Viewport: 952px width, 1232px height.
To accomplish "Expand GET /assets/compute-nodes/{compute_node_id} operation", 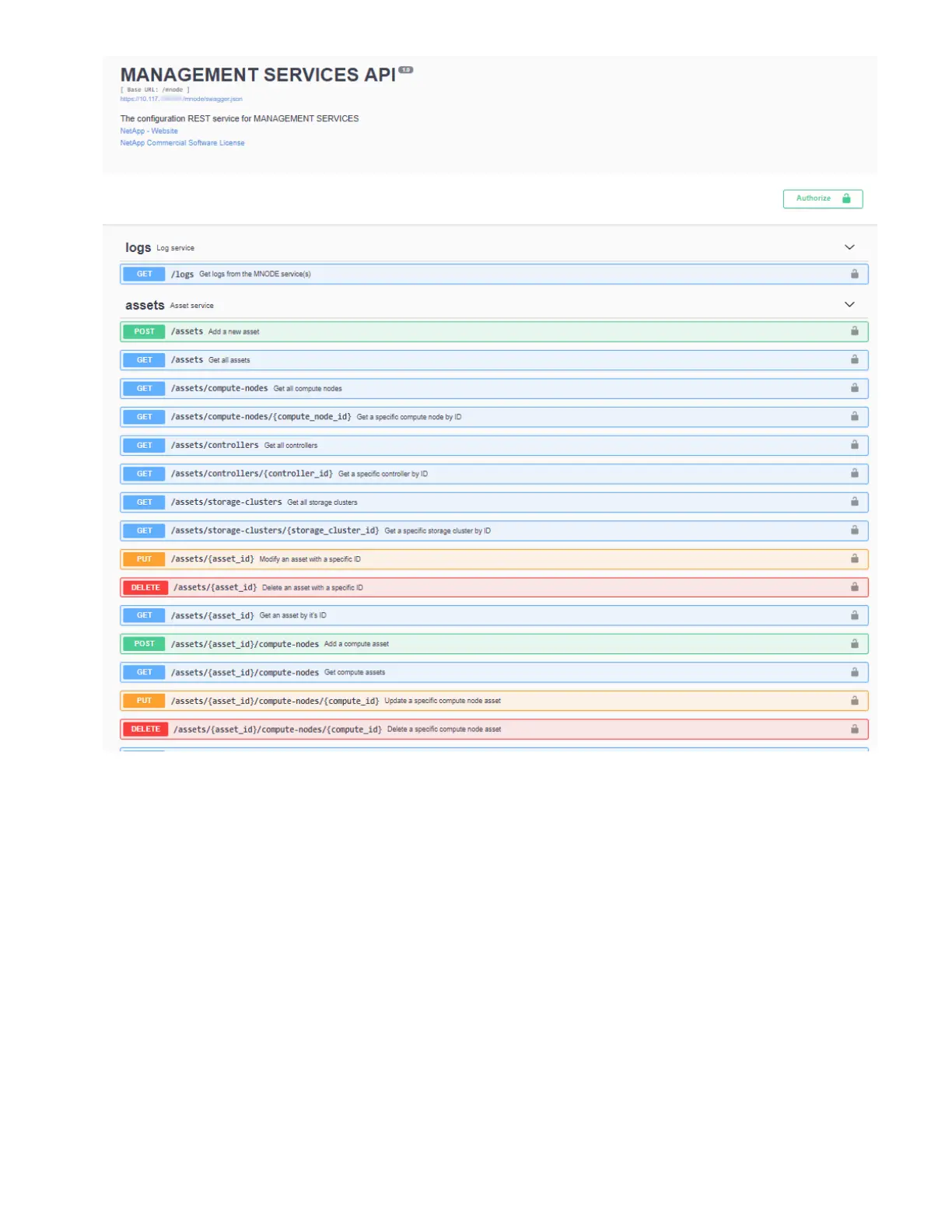I will click(494, 417).
